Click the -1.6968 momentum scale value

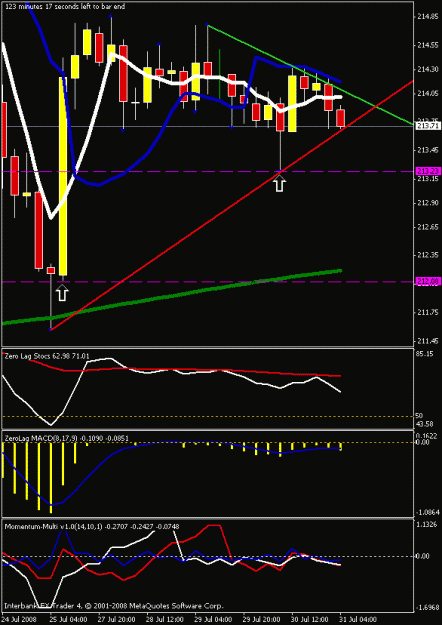pyautogui.click(x=428, y=607)
